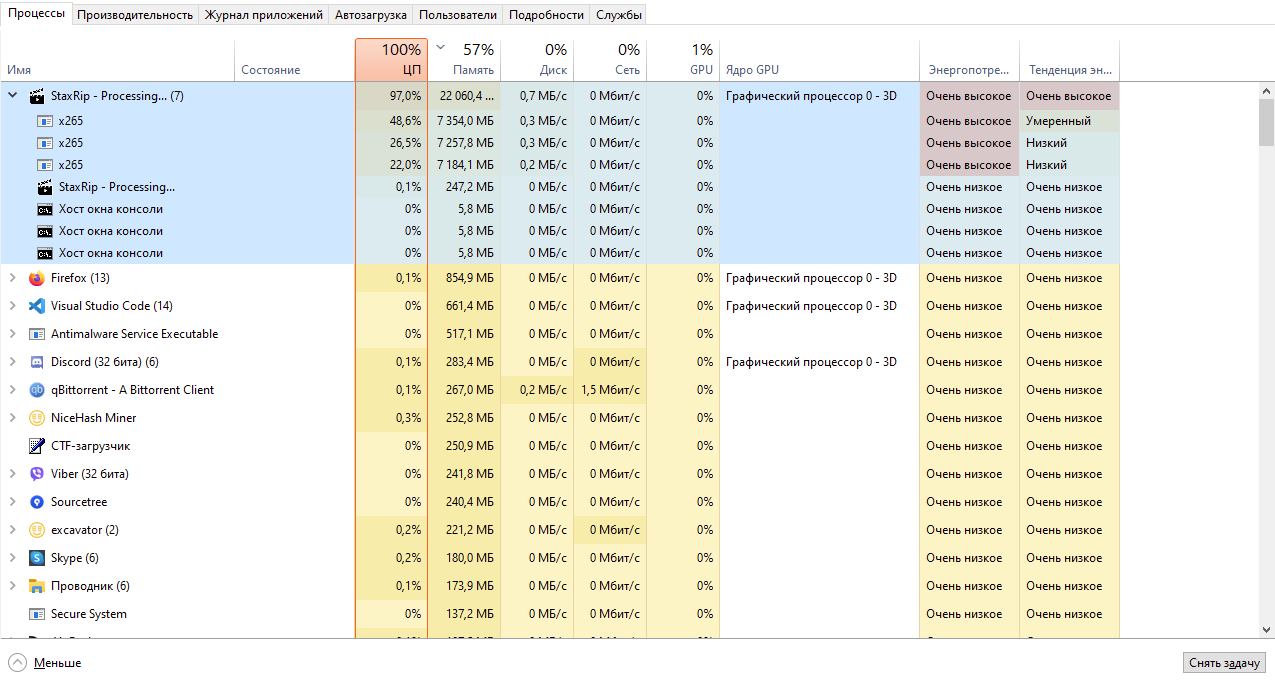
Task: Click the Skype process icon
Action: (37, 558)
